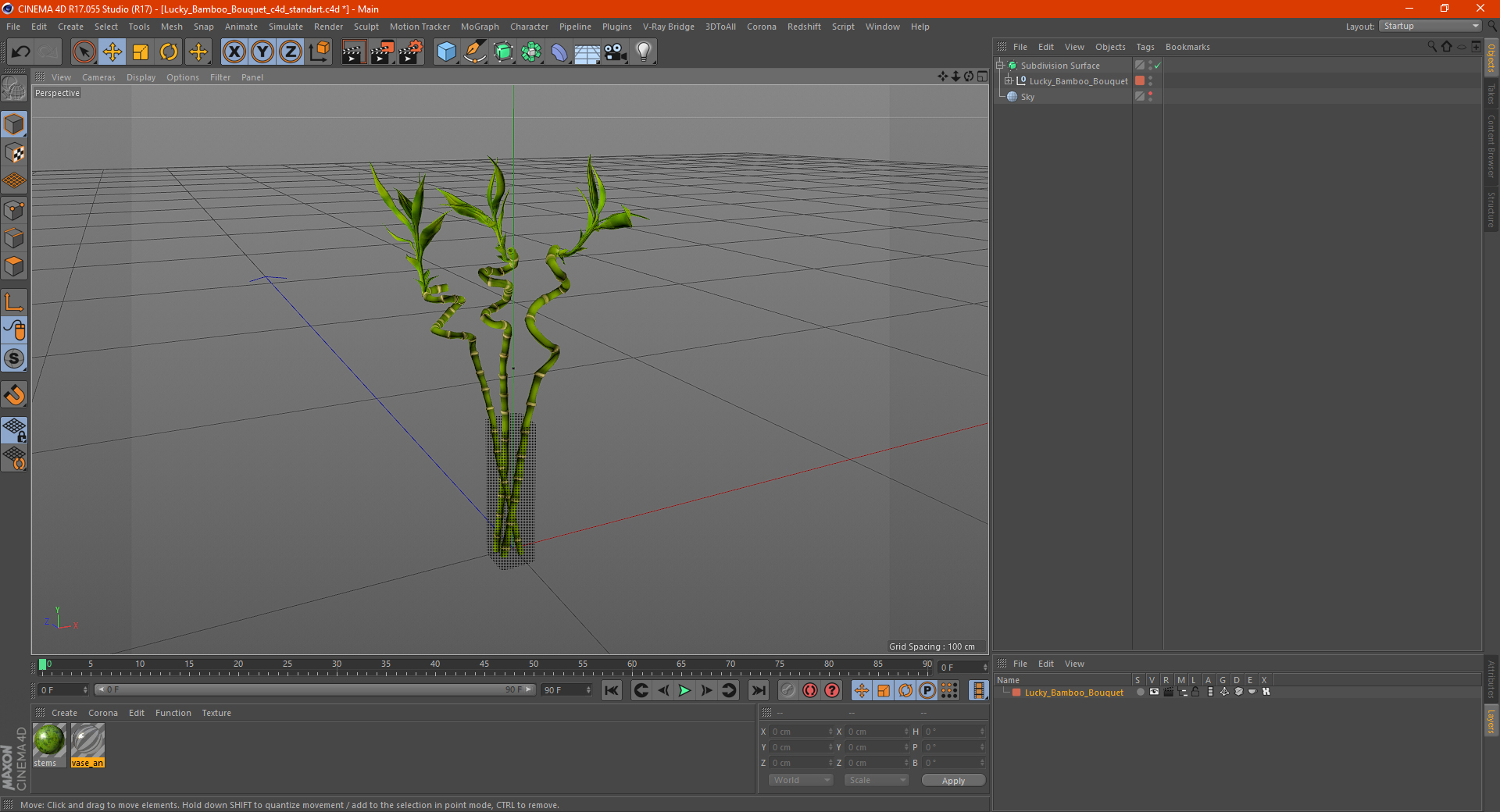Toggle Sky visibility dots
The width and height of the screenshot is (1500, 812).
(1150, 97)
